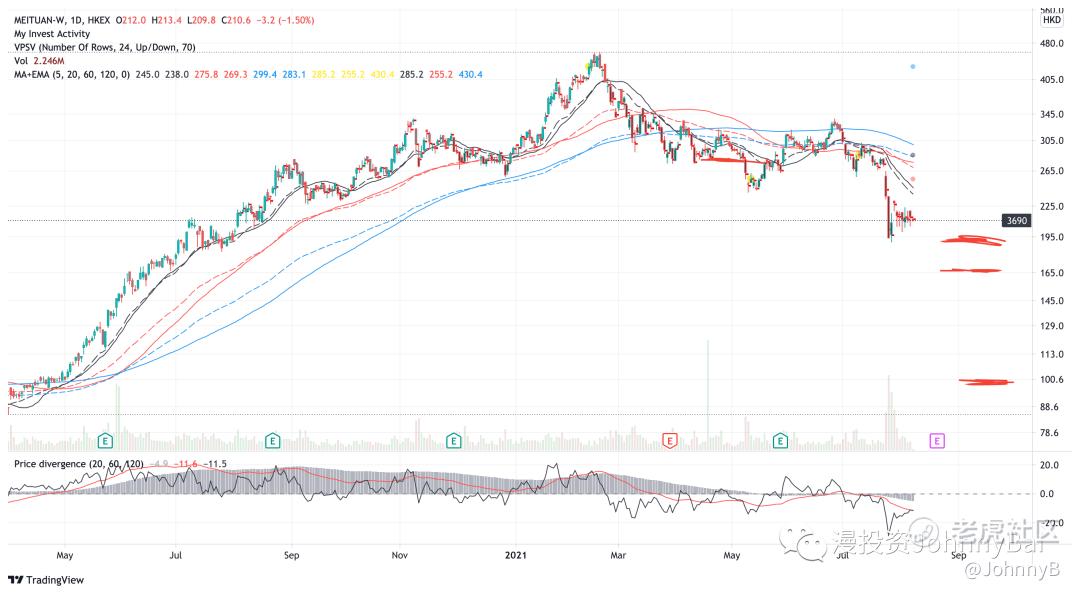The image size is (1080, 594).
Task: Click the low value L209.8
Action: [202, 20]
